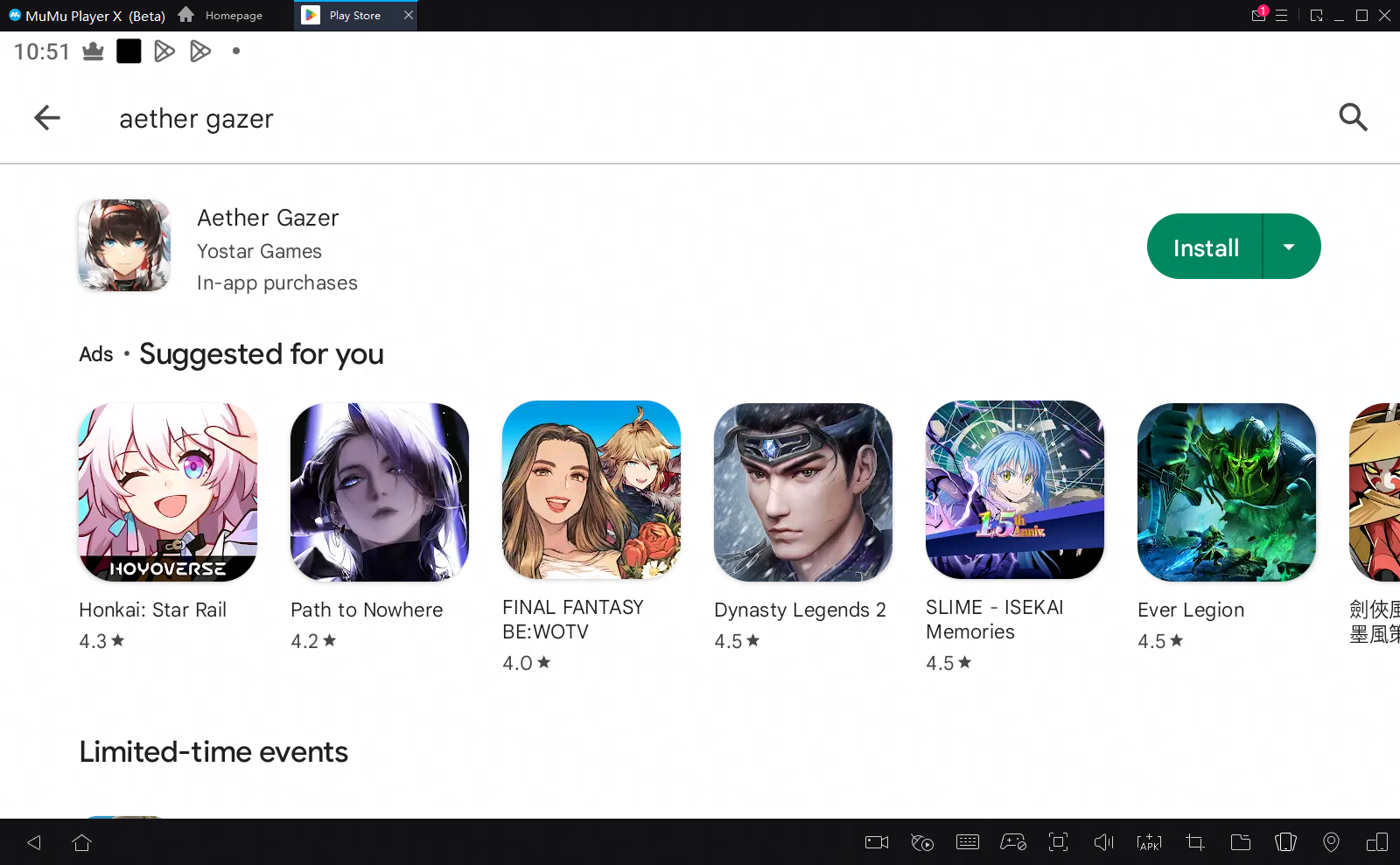
Task: Open Honkai: Star Rail app thumbnail
Action: click(168, 492)
